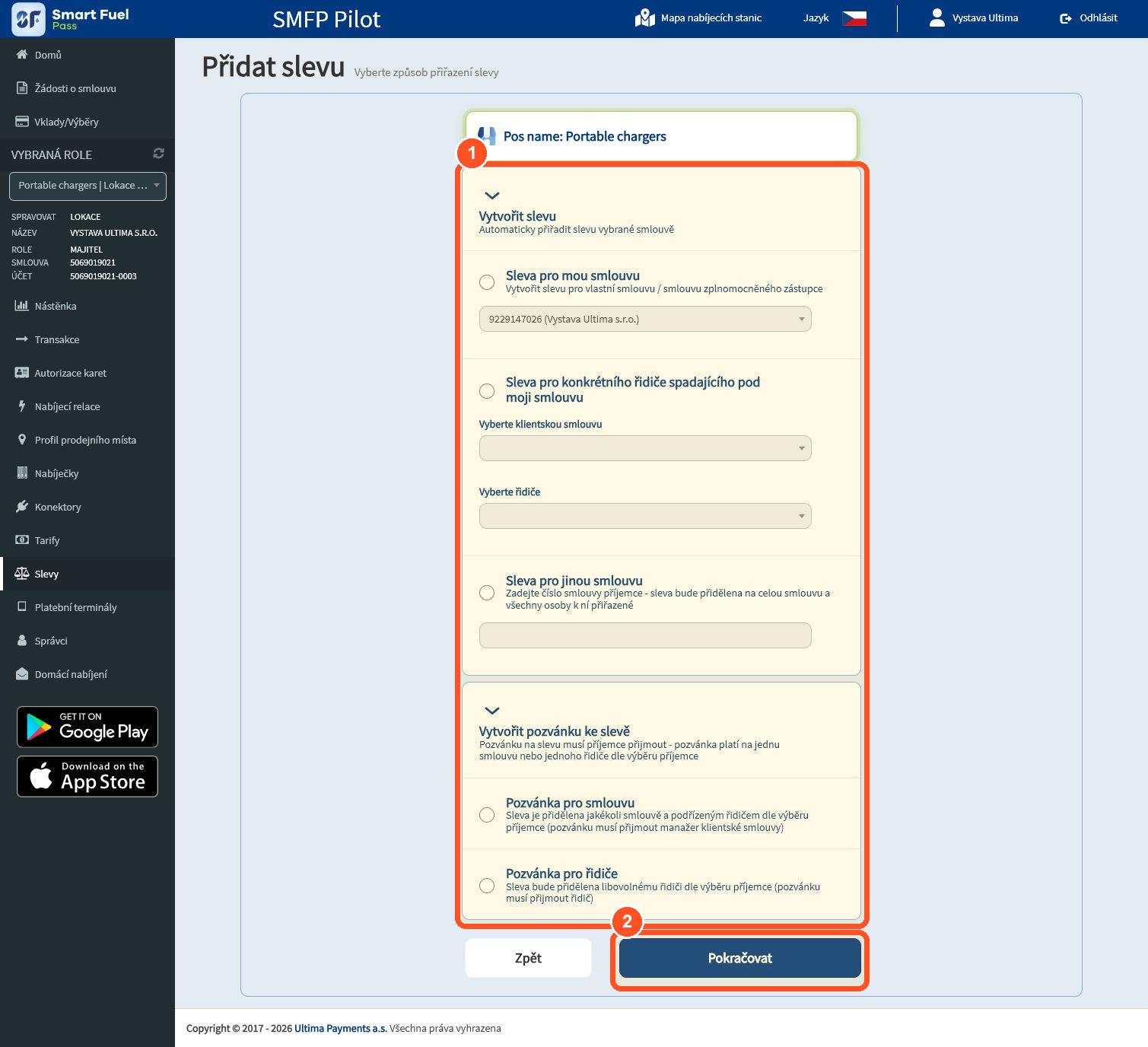Click the refresh role icon
Viewport: 1148px width, 1047px height.
tap(158, 154)
